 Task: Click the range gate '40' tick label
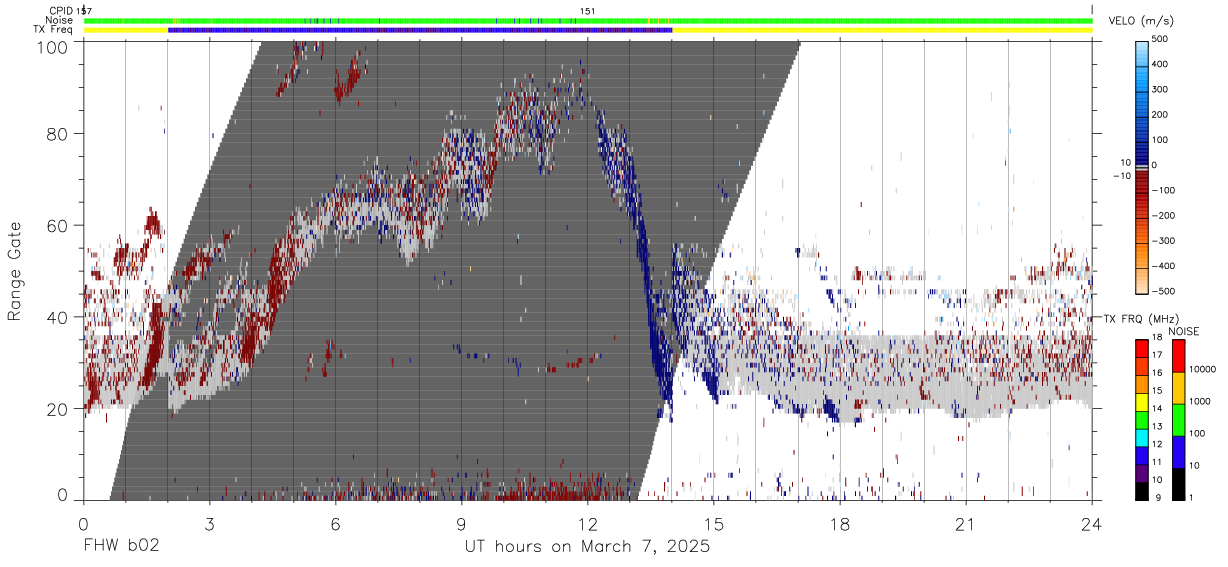(59, 317)
